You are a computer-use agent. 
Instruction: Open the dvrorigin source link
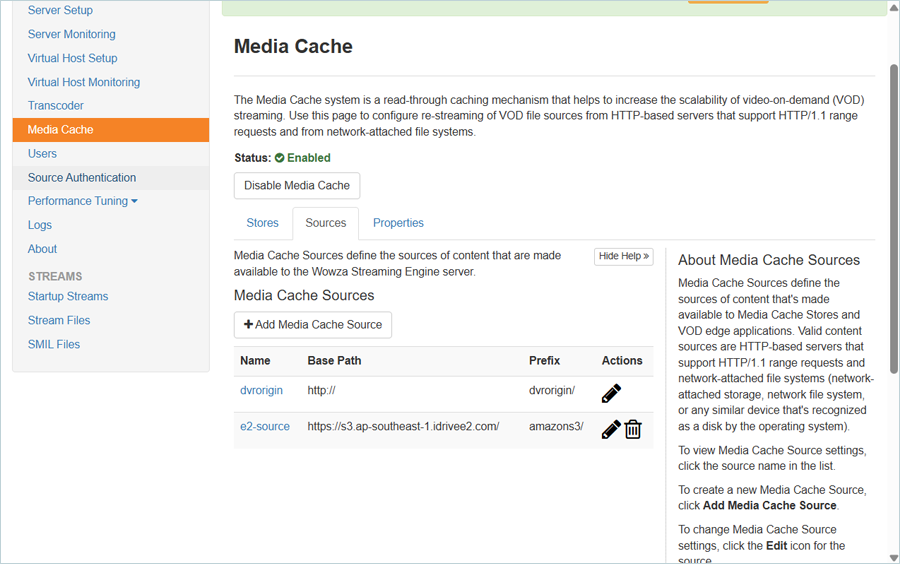261,391
